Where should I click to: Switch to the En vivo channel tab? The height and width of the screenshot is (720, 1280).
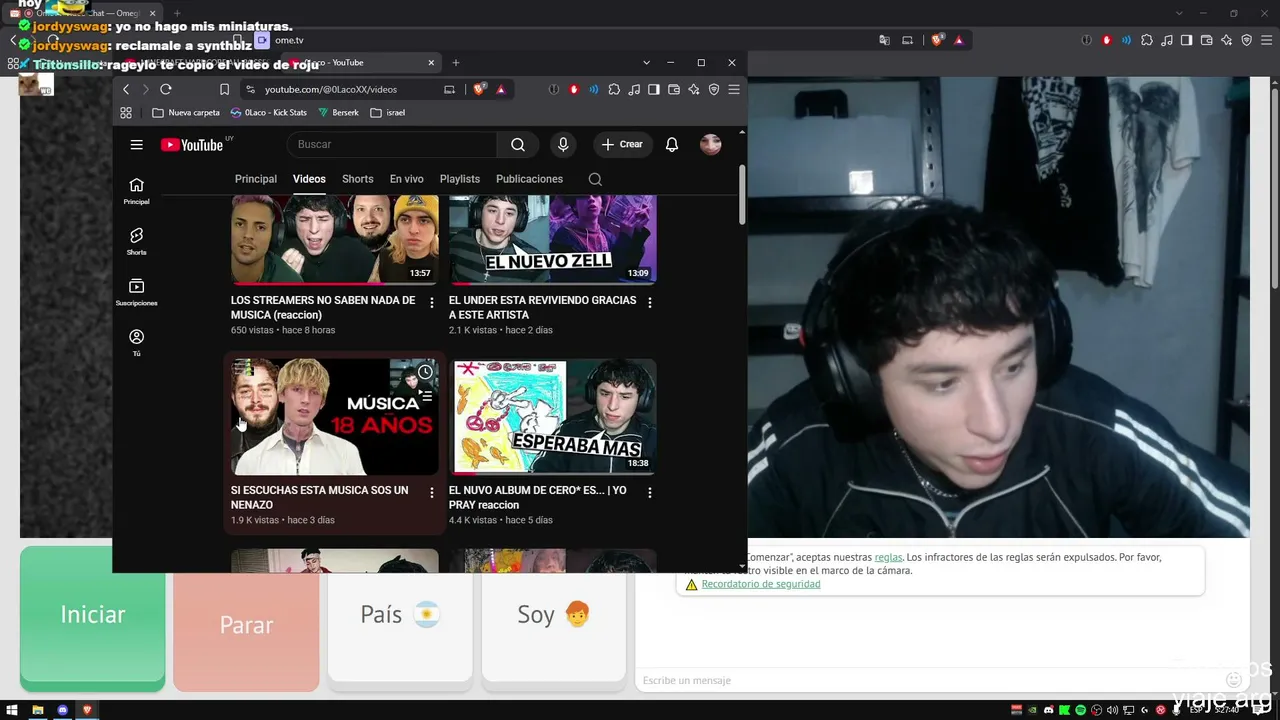(407, 179)
